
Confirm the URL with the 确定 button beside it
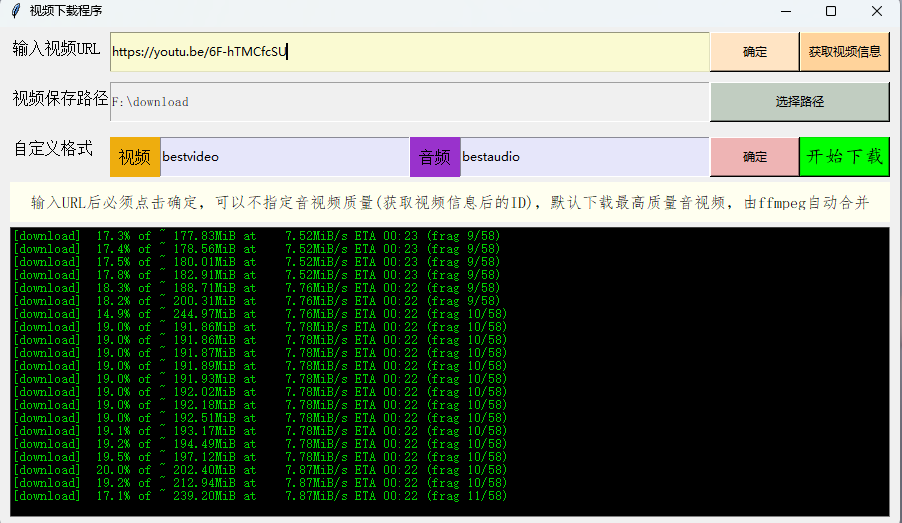click(x=755, y=52)
